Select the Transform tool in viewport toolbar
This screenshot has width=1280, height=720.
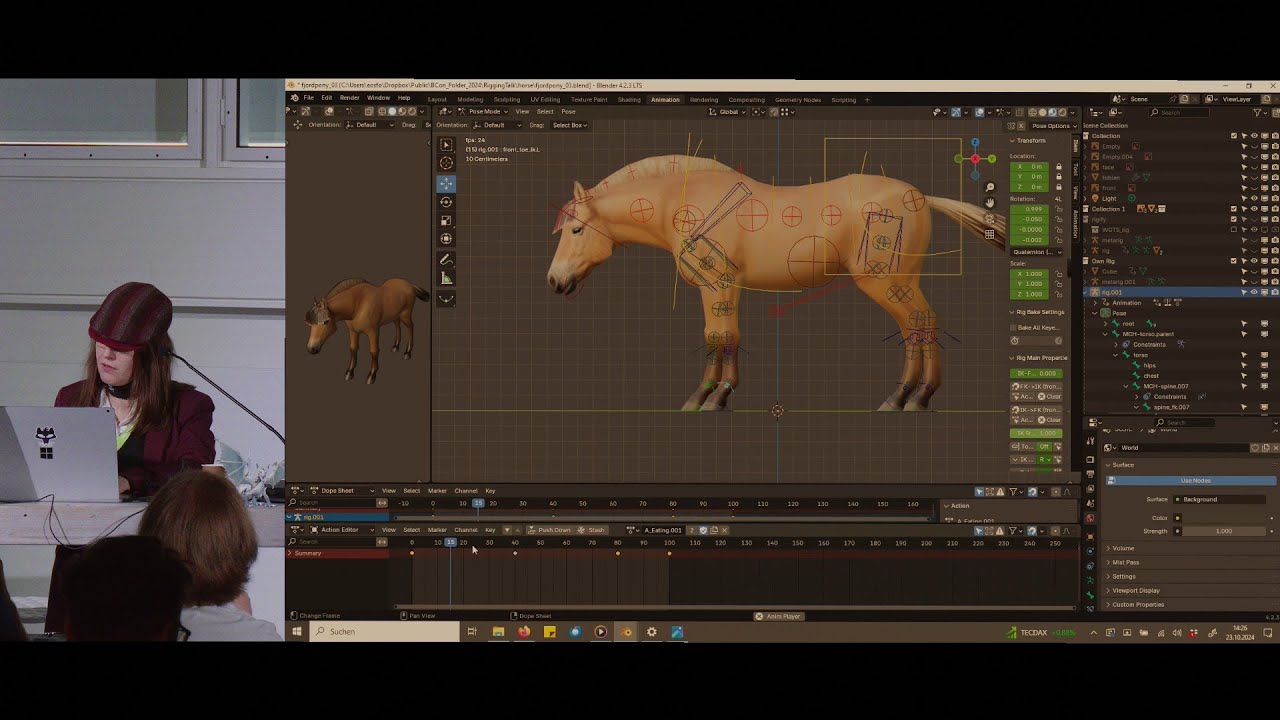coord(446,238)
